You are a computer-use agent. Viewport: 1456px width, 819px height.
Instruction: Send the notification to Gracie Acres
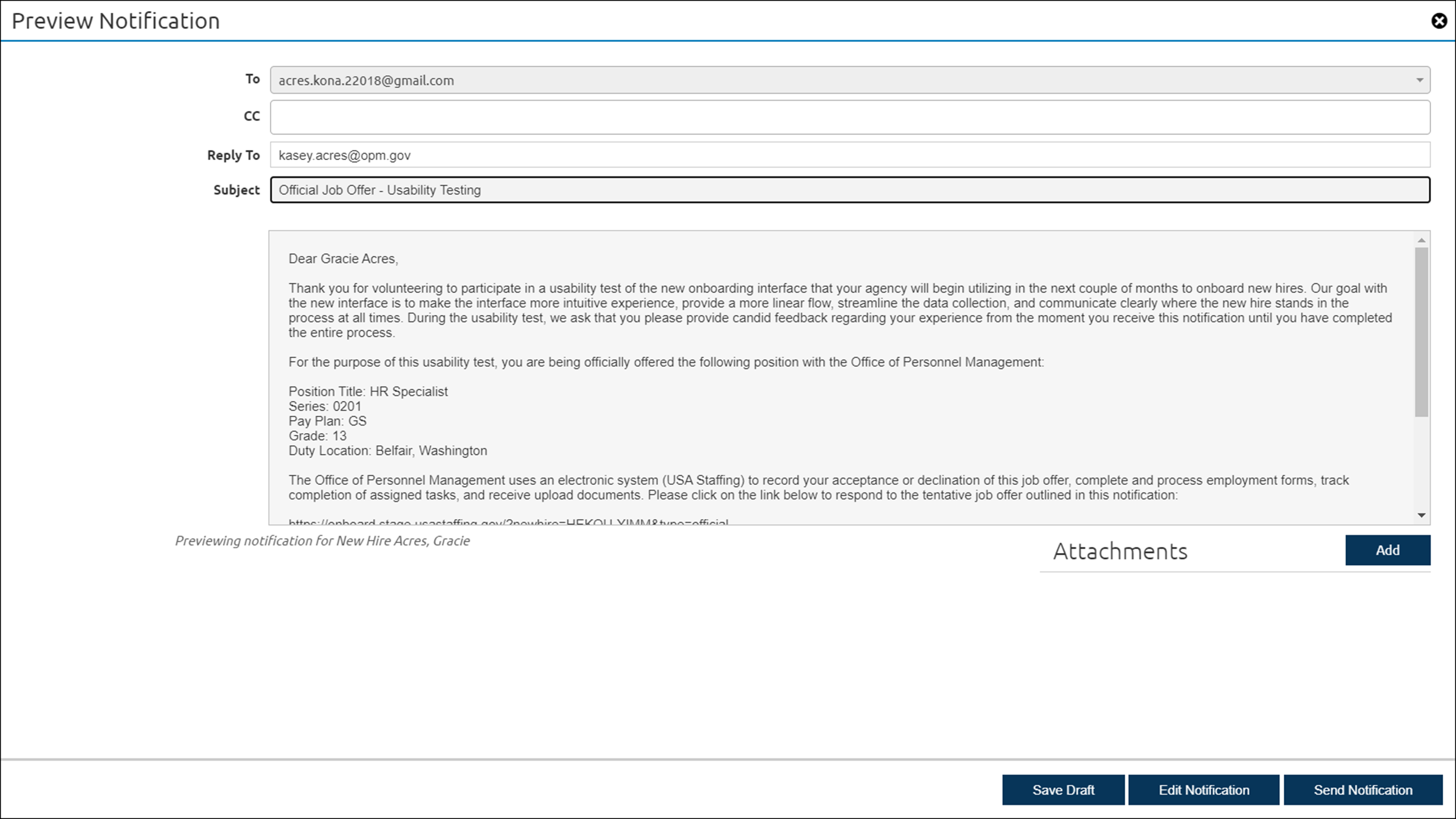click(1362, 790)
